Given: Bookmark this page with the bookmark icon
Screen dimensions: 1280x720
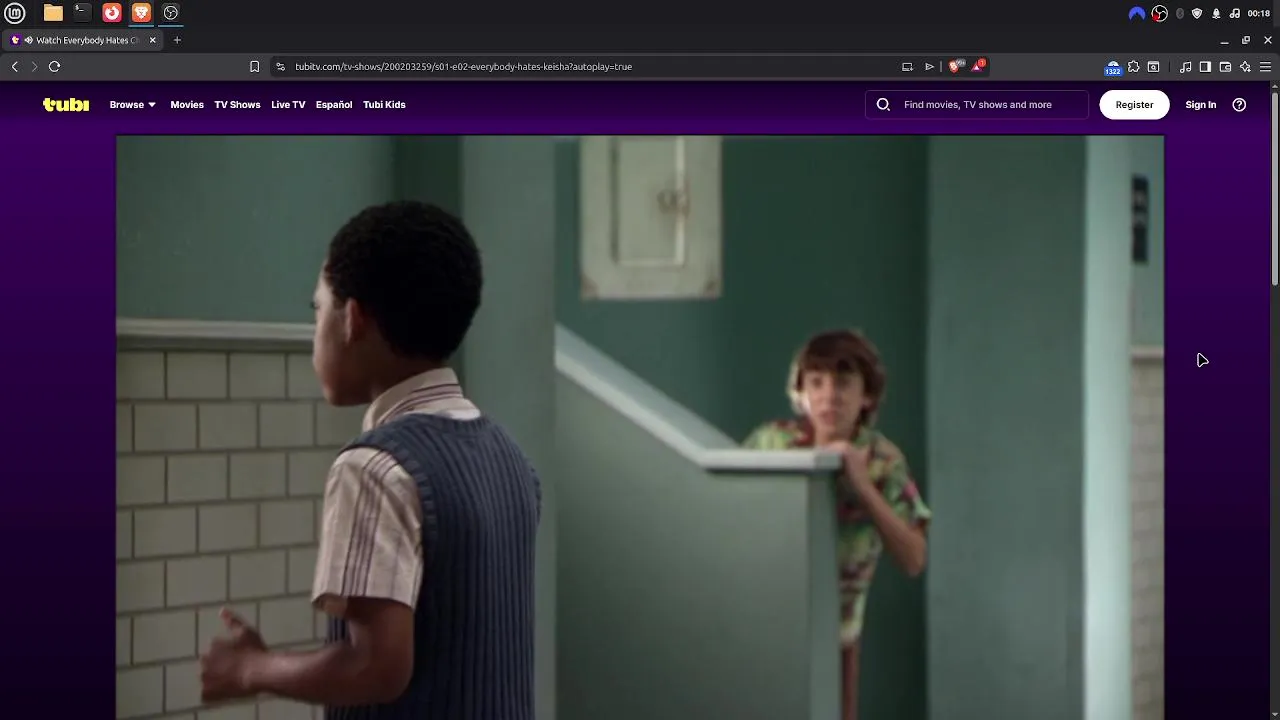Looking at the screenshot, I should point(254,67).
